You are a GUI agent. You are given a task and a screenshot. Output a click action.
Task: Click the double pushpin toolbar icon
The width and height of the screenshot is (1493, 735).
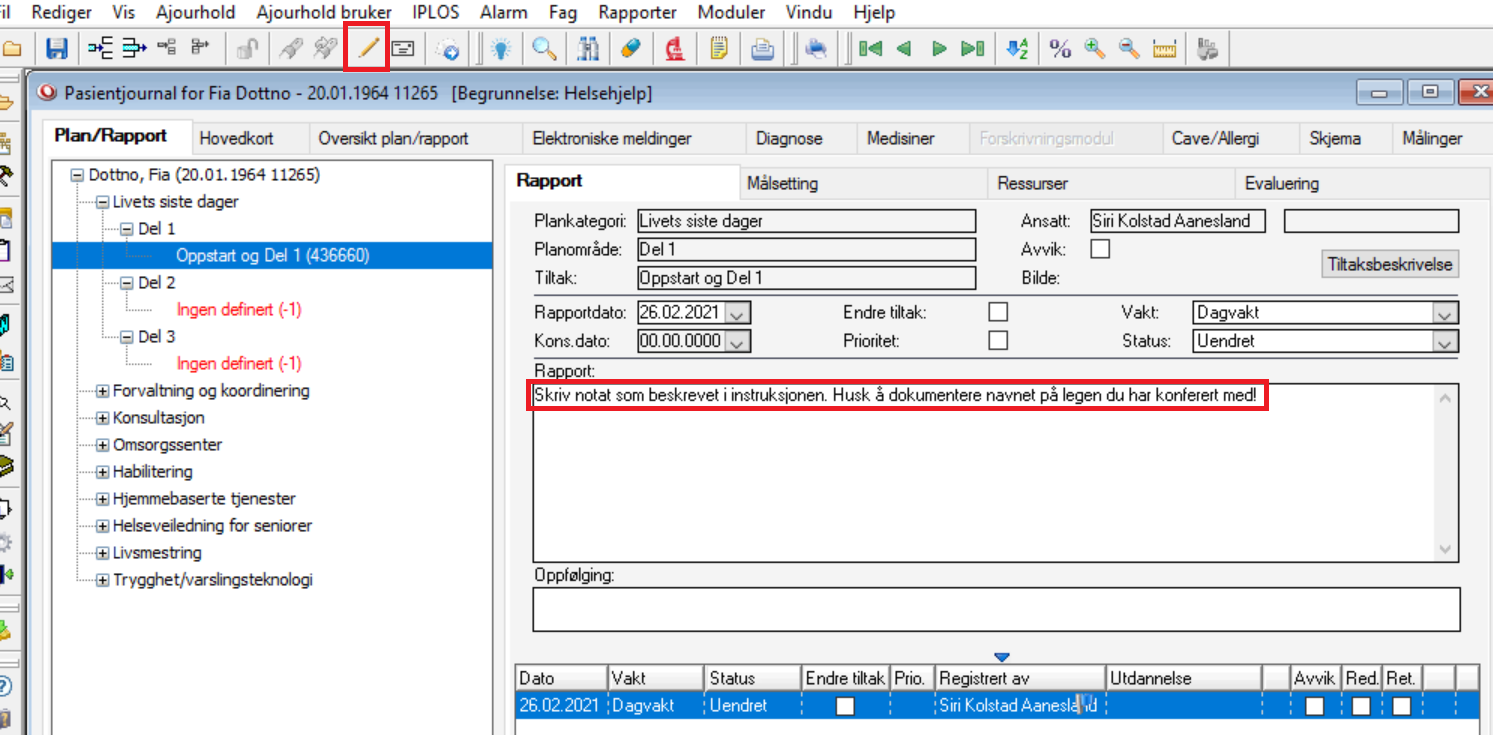pos(326,48)
